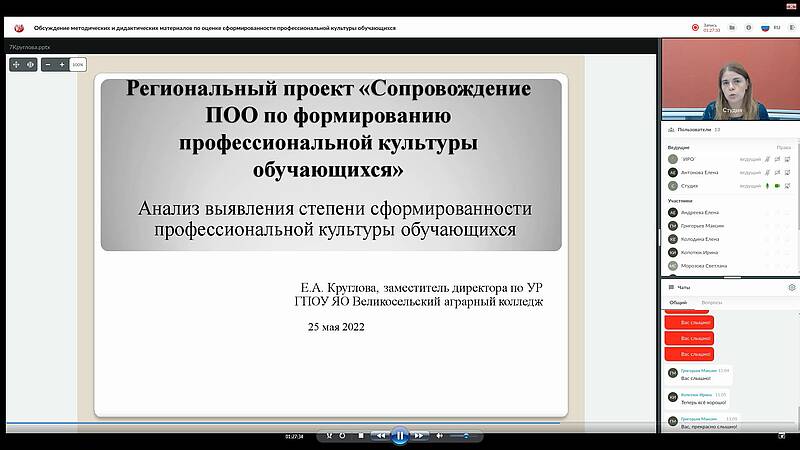Zoom out the presentation with minus button
The width and height of the screenshot is (800, 450).
point(48,65)
